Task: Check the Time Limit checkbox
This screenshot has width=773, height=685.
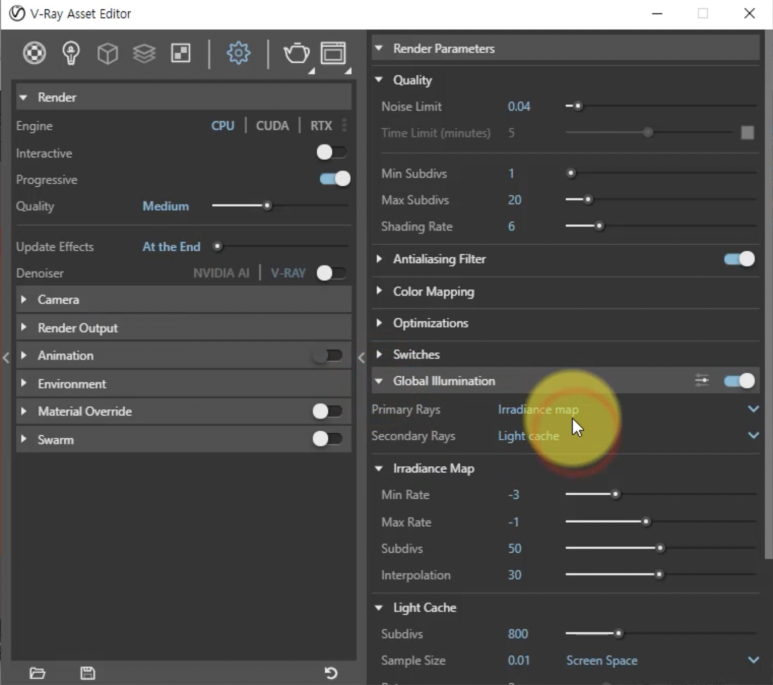Action: 747,132
